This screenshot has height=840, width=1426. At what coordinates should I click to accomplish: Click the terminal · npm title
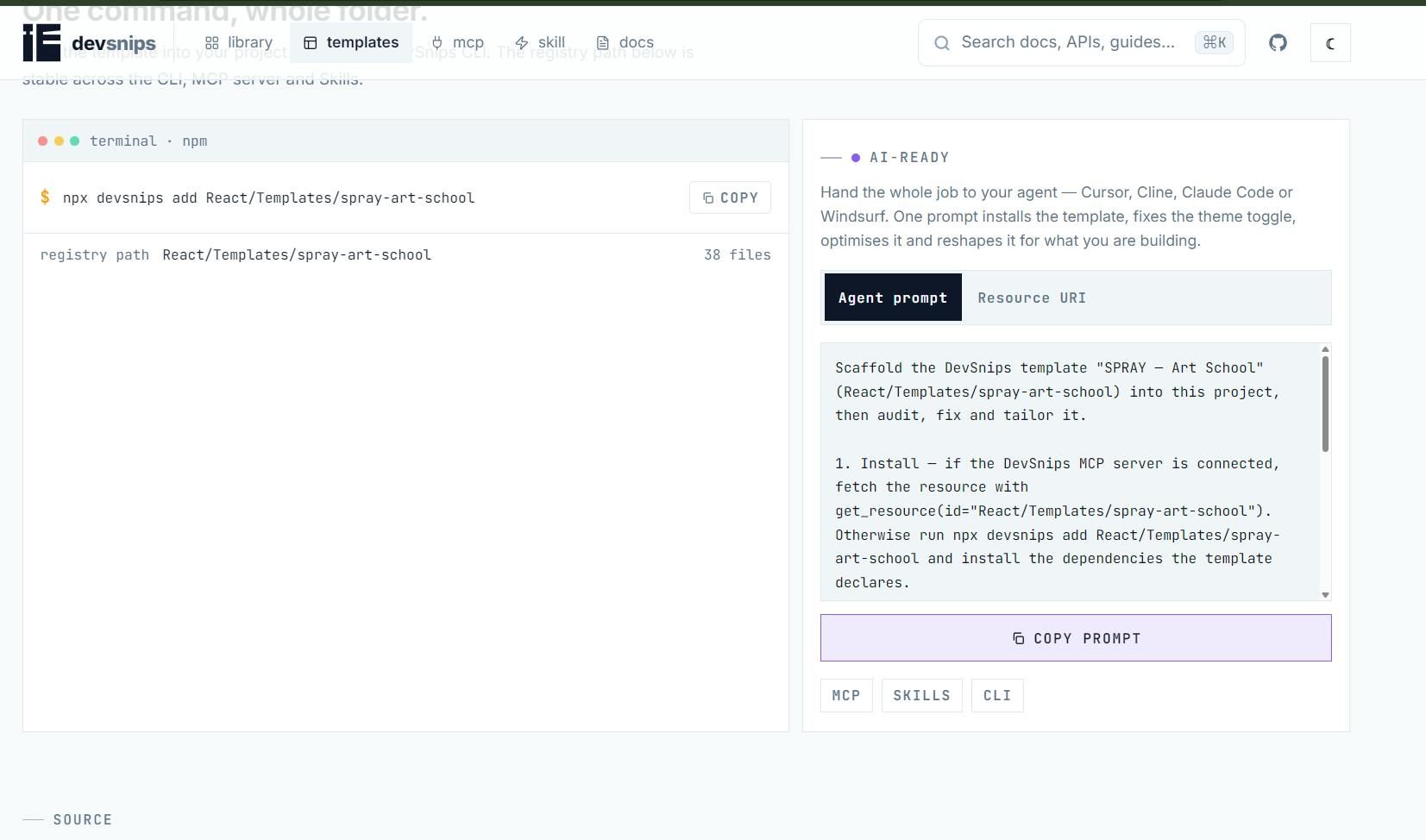click(x=148, y=141)
